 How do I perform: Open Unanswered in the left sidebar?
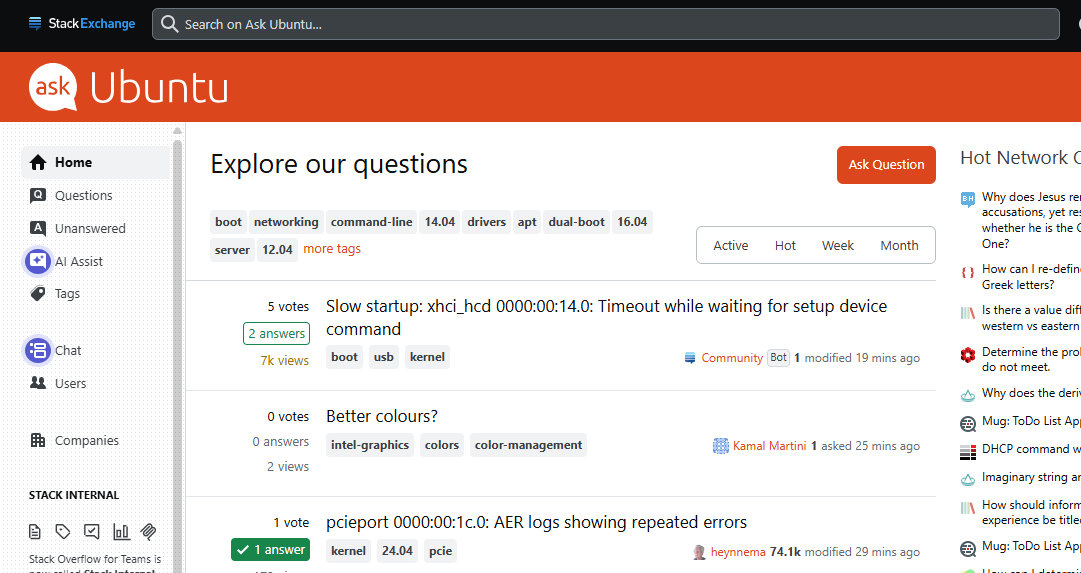pyautogui.click(x=90, y=228)
